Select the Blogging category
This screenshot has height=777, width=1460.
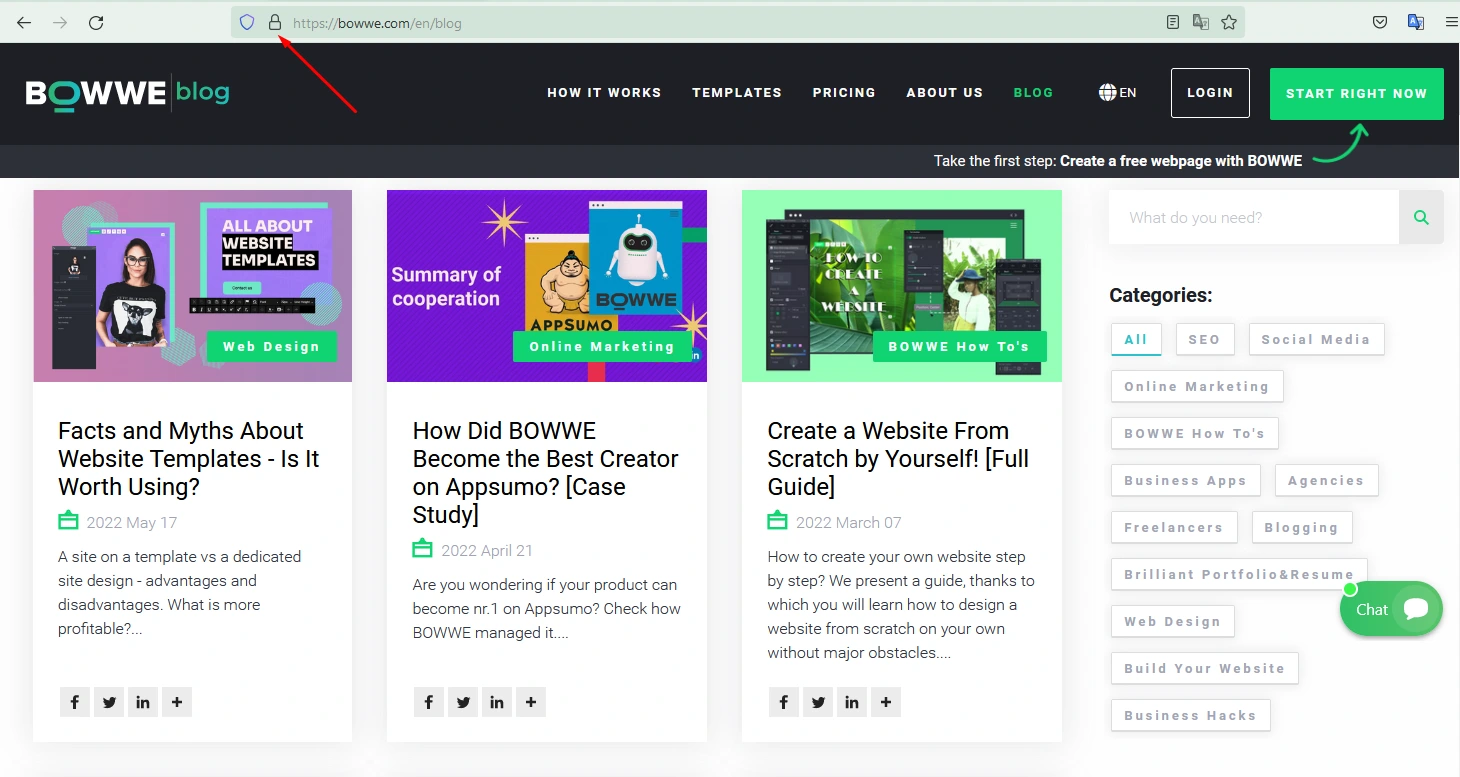click(1301, 527)
